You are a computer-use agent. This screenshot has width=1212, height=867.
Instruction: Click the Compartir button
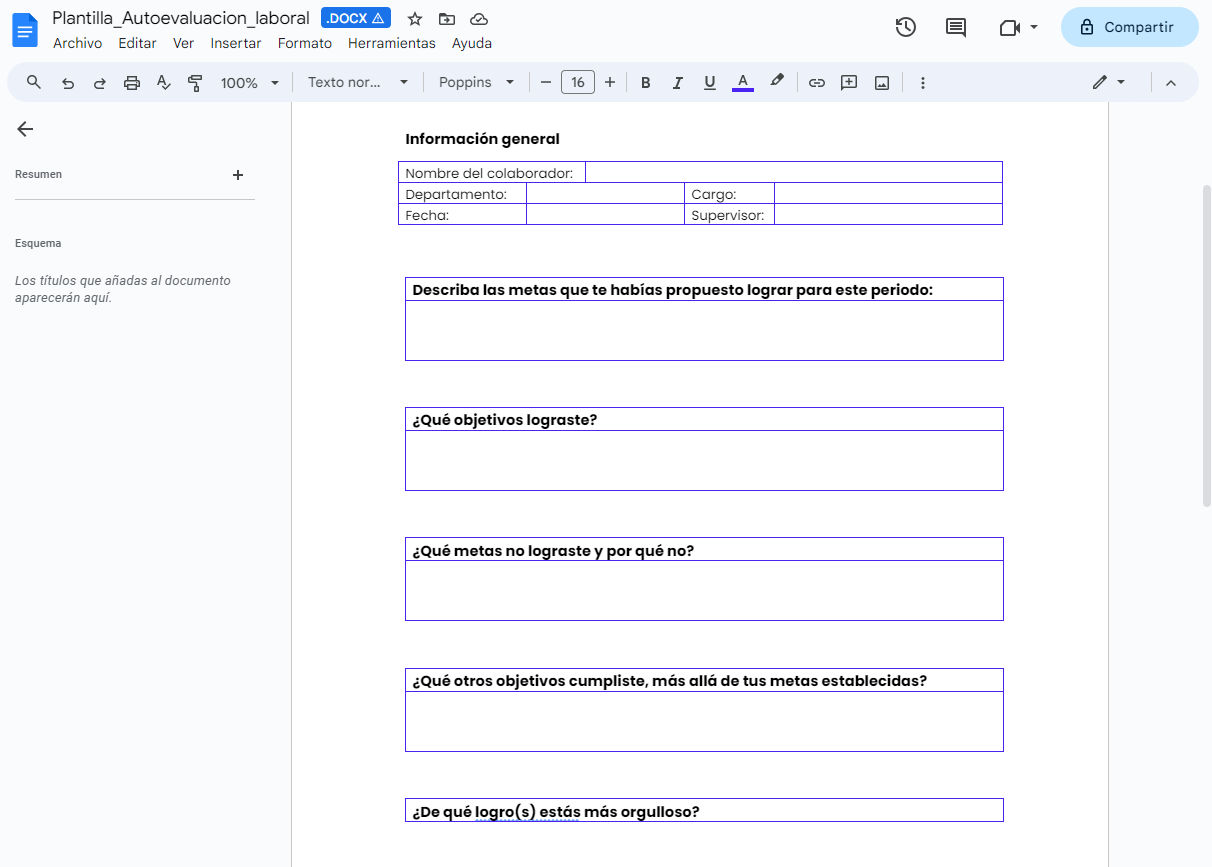coord(1129,28)
